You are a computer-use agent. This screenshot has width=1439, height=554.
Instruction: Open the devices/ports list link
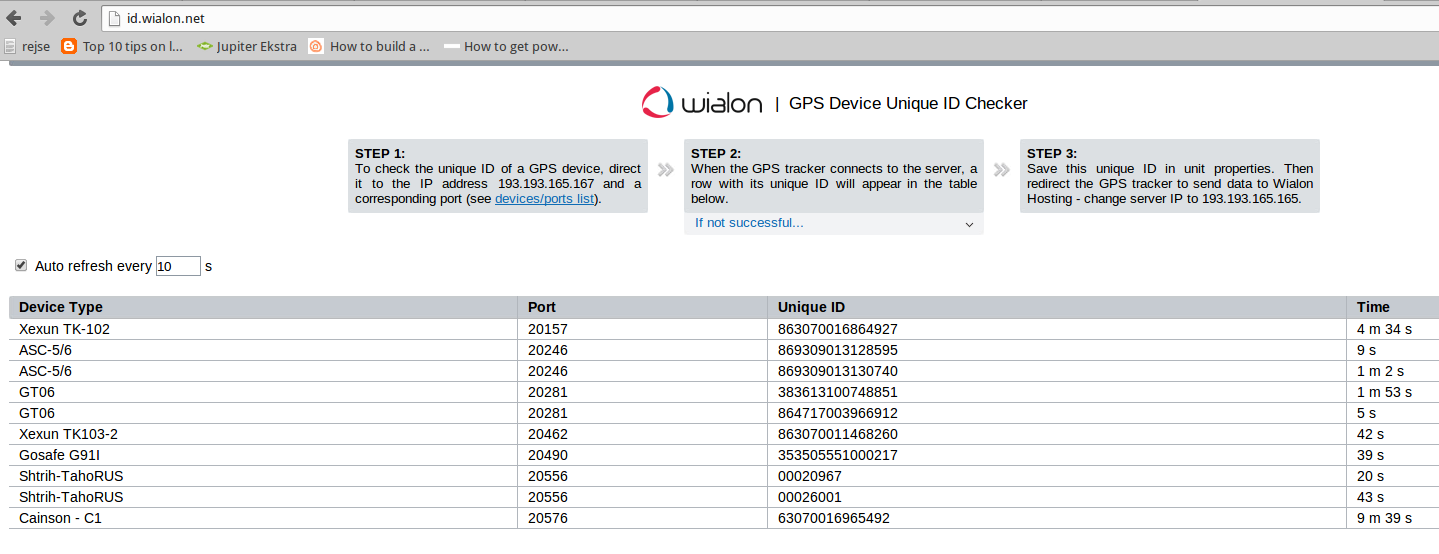(x=545, y=199)
